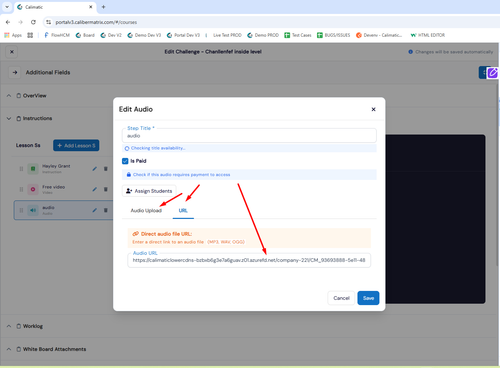The height and width of the screenshot is (368, 500).
Task: Open the Apps bookmark
Action: pyautogui.click(x=13, y=35)
